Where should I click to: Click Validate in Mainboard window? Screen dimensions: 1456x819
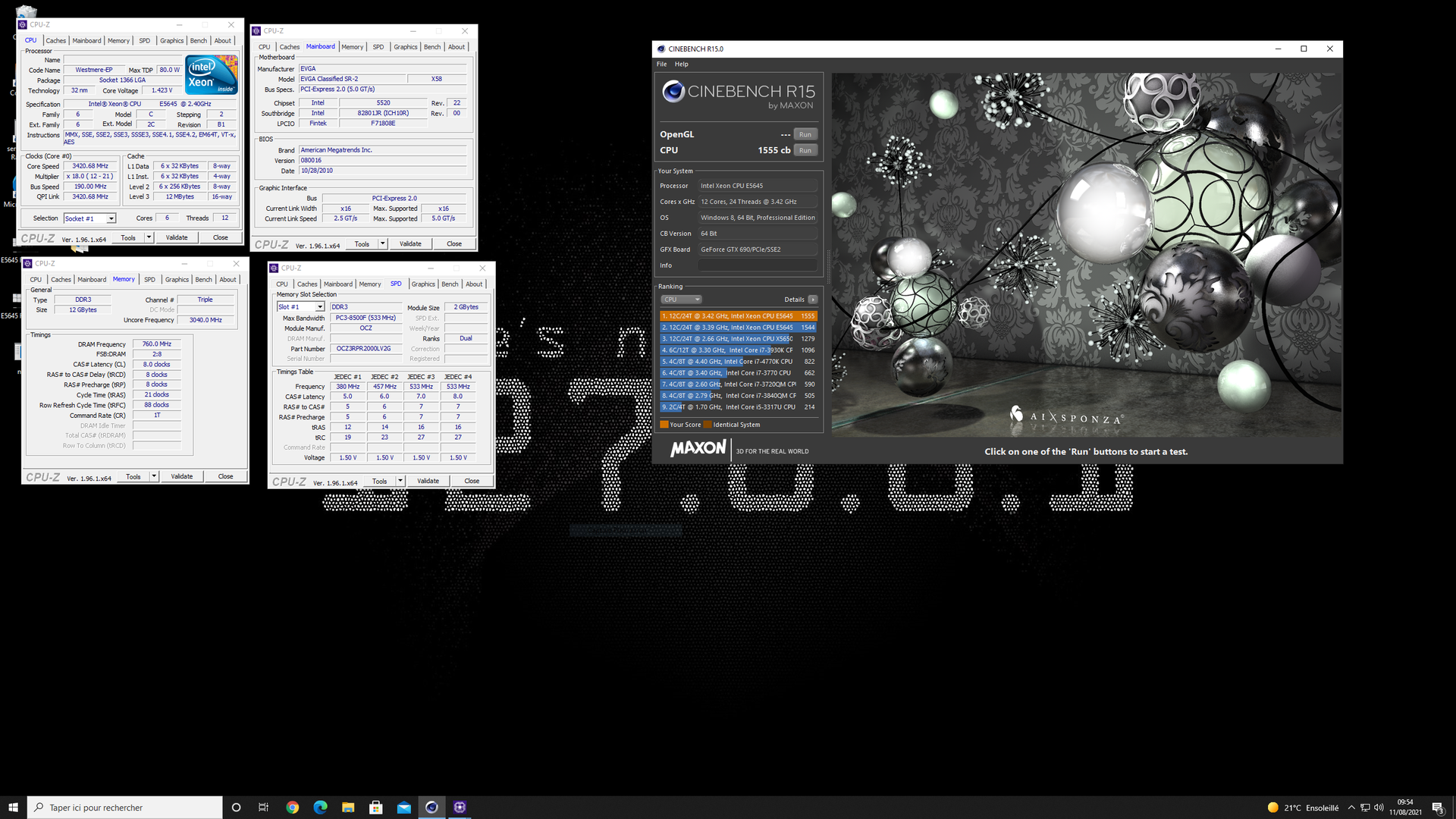click(410, 243)
